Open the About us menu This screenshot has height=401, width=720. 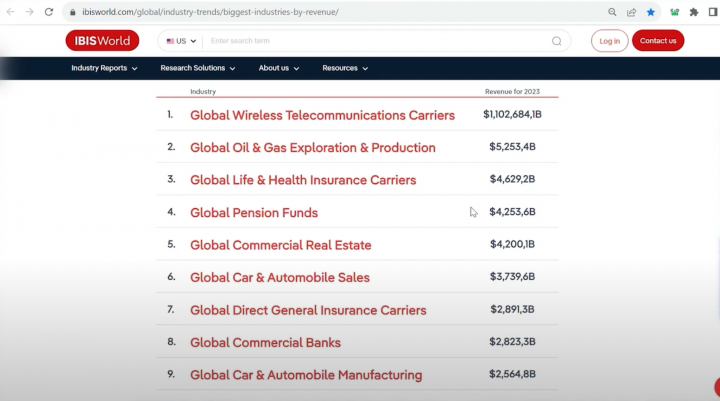tap(279, 68)
